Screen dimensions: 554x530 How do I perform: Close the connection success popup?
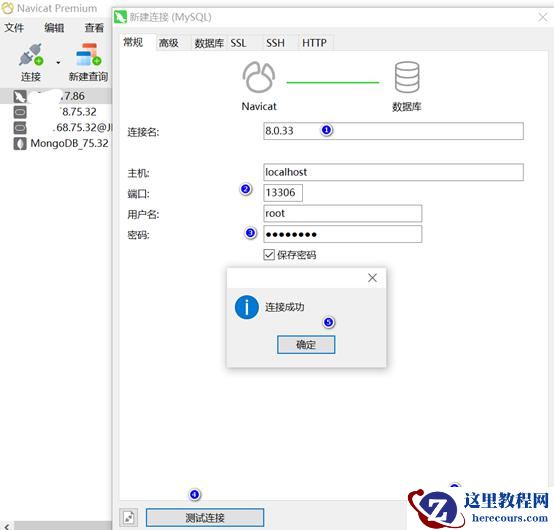[x=372, y=278]
